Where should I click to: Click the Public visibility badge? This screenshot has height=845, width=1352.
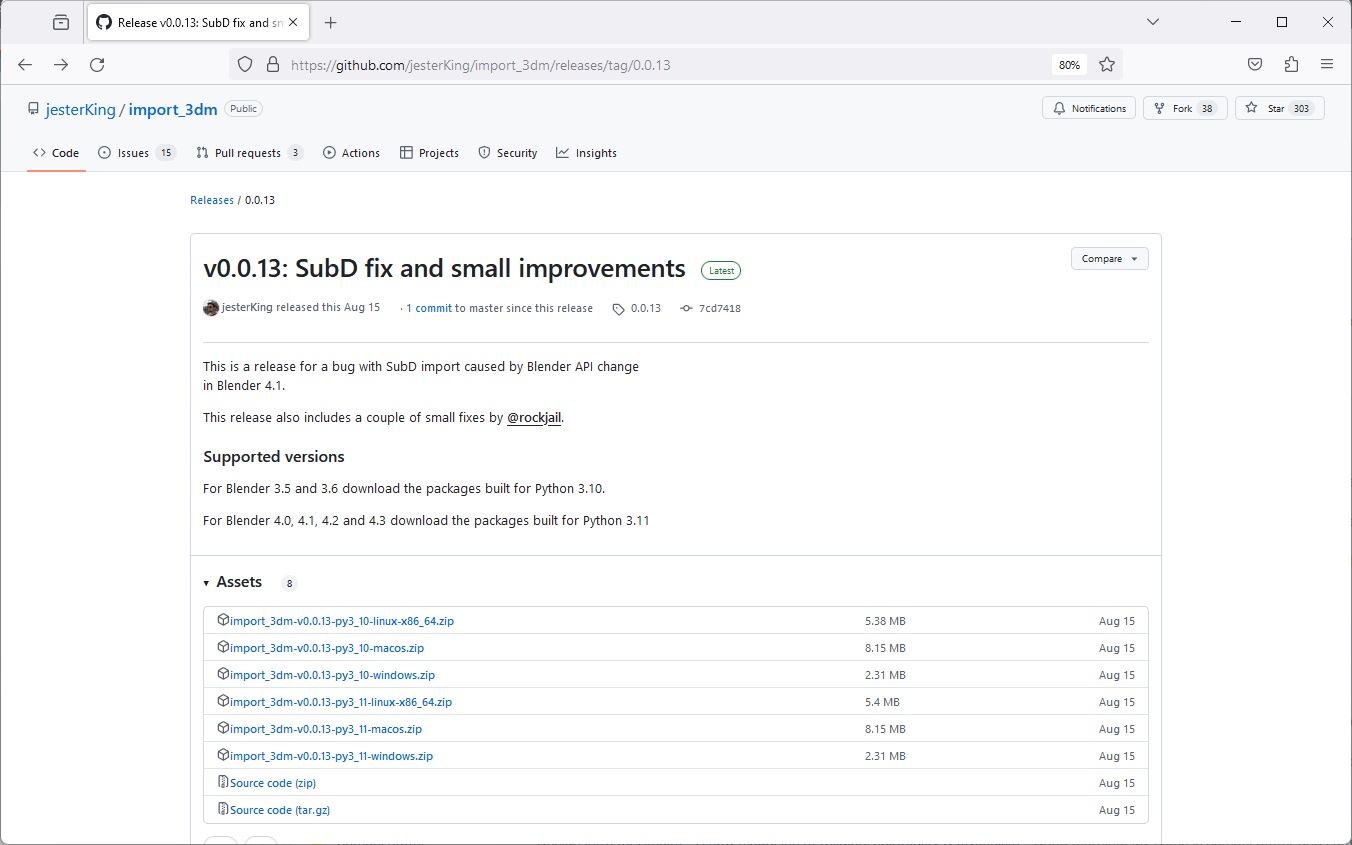tap(243, 109)
